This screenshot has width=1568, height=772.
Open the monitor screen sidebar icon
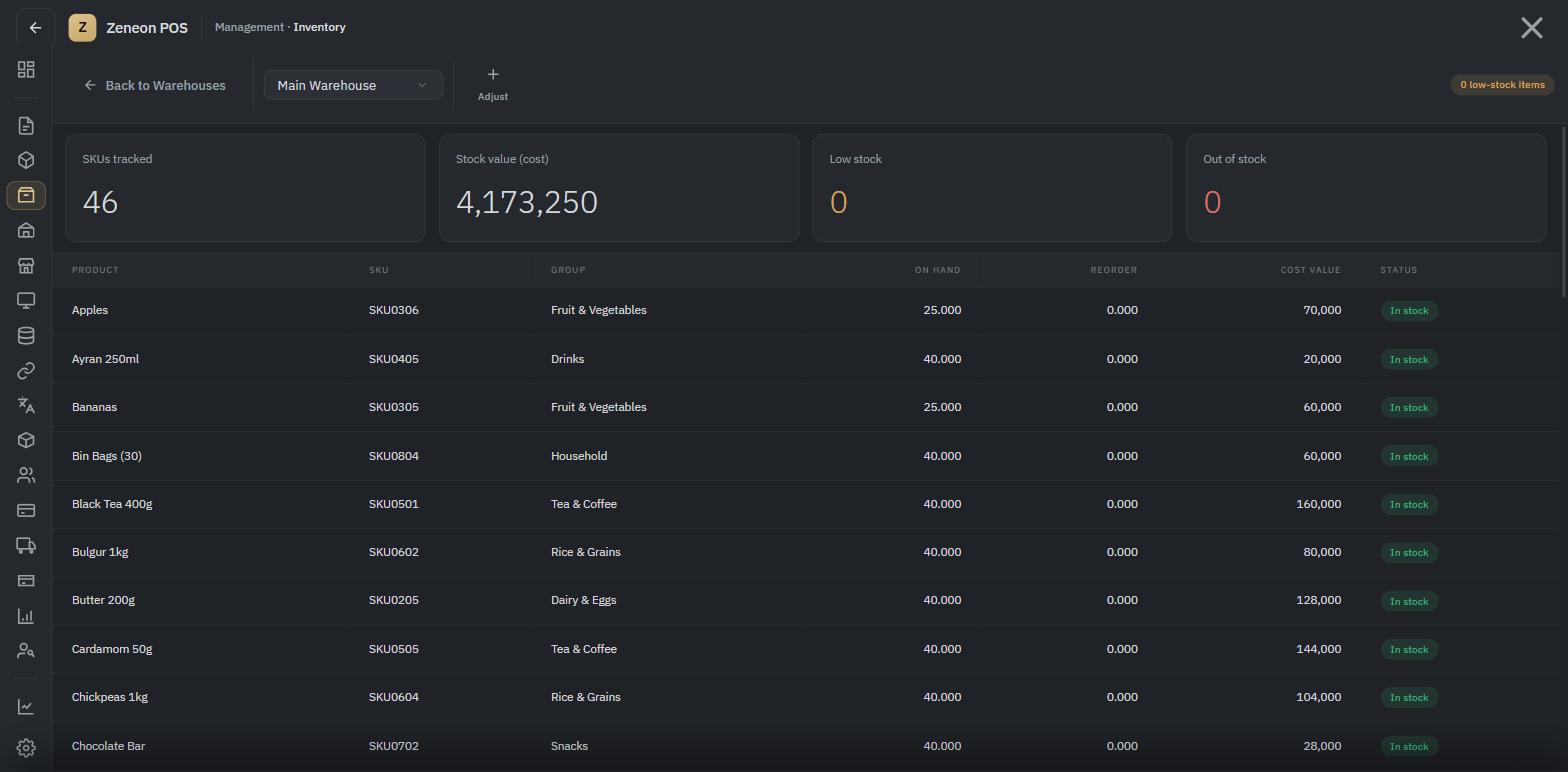(26, 300)
